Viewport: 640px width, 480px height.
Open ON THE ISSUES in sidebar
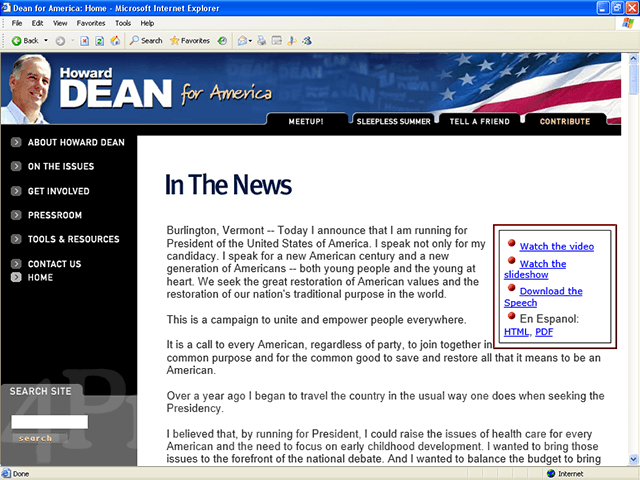[61, 167]
